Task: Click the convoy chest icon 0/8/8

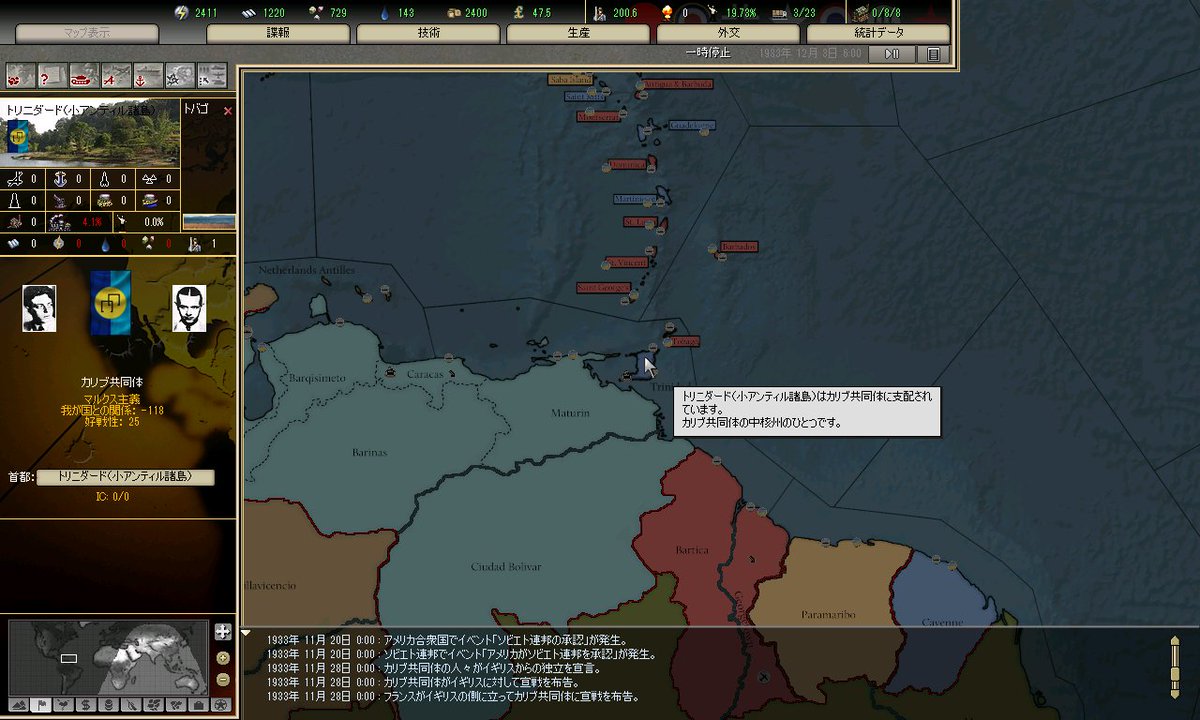Action: coord(861,13)
